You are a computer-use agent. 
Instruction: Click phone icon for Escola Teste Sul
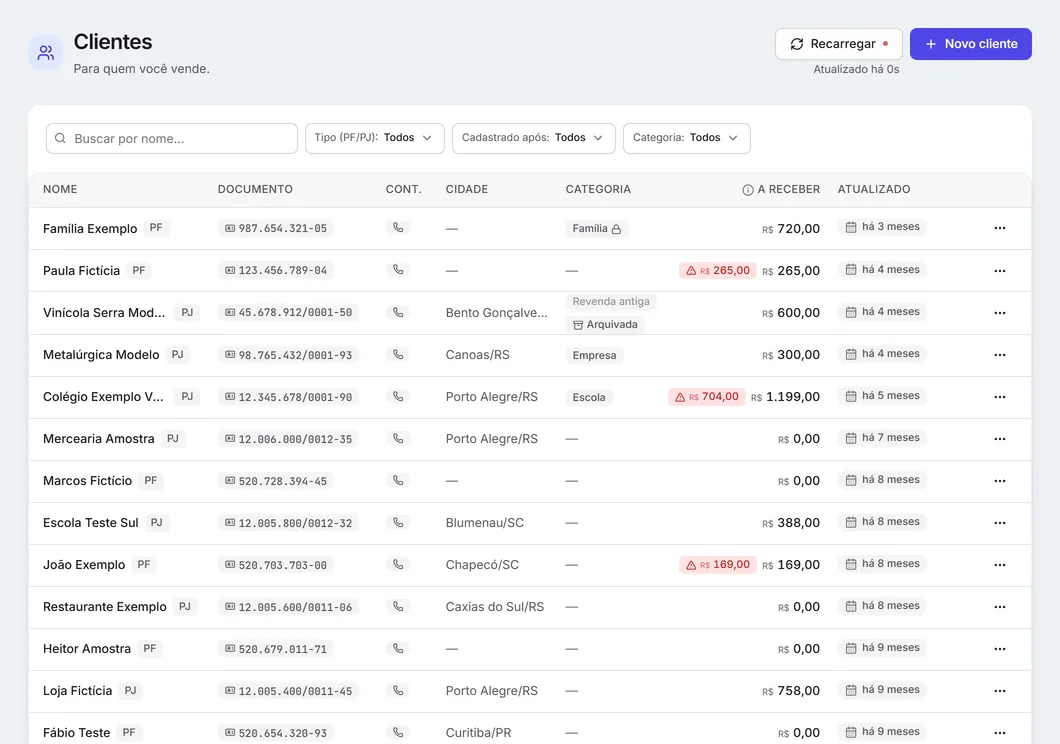click(x=398, y=522)
